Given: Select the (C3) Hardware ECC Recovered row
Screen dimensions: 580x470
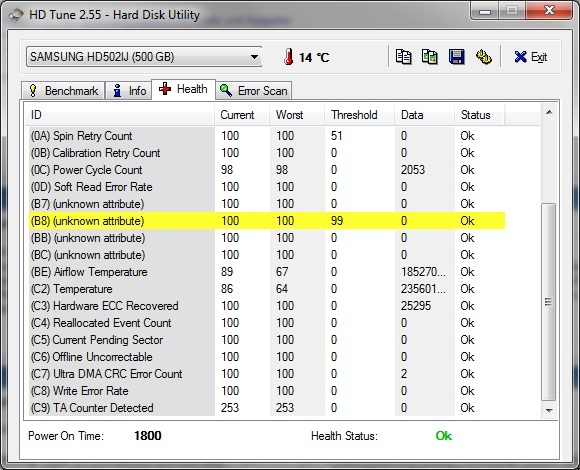Looking at the screenshot, I should tap(266, 306).
